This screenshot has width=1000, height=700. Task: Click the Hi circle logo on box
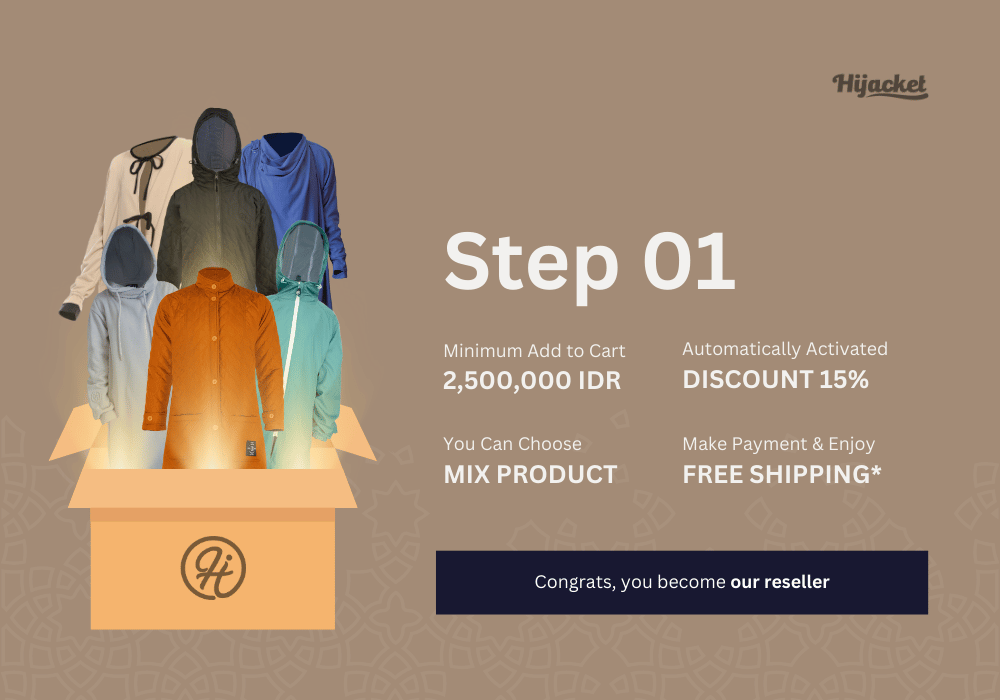[x=213, y=567]
